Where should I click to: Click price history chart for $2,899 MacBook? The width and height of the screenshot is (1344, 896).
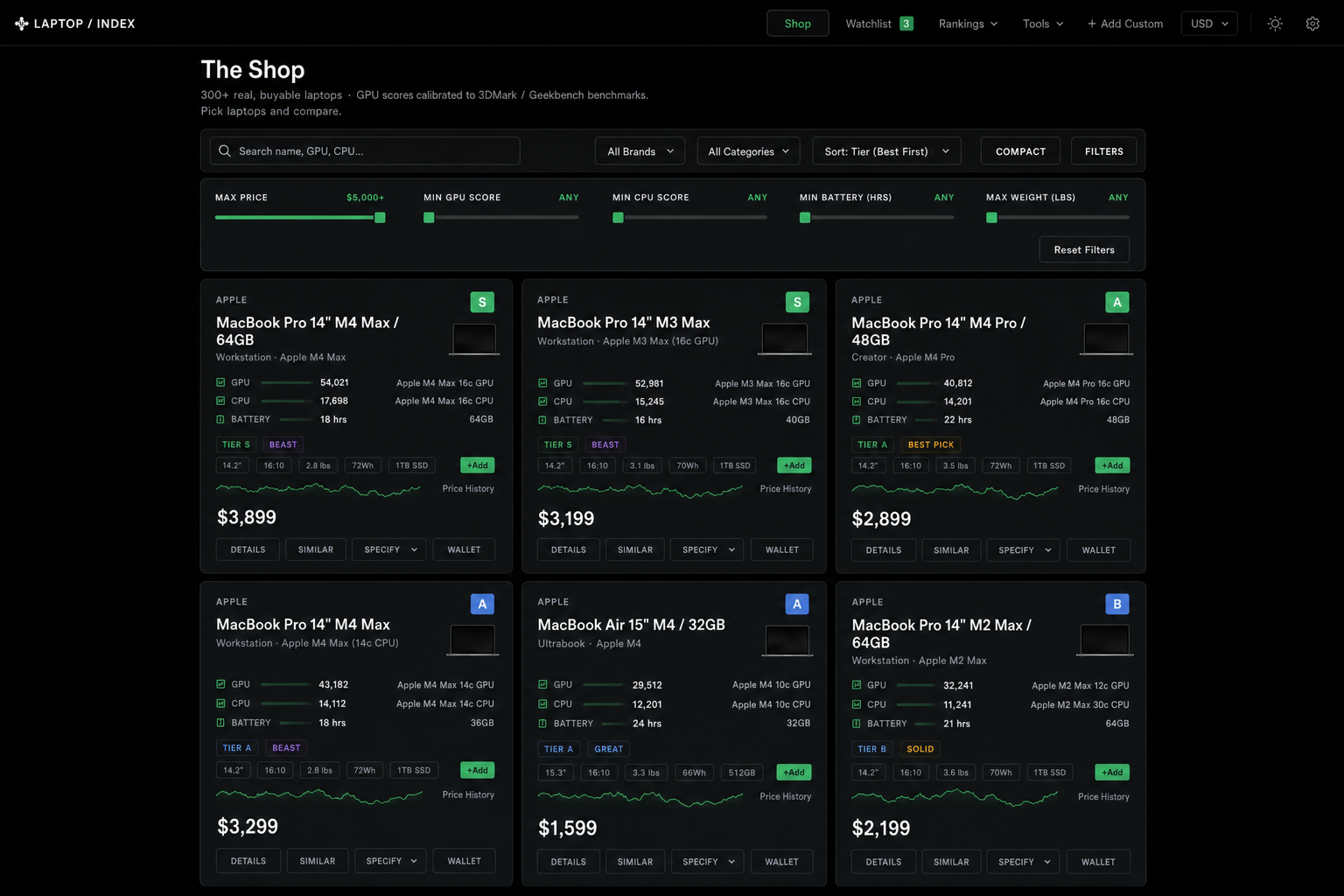coord(955,490)
